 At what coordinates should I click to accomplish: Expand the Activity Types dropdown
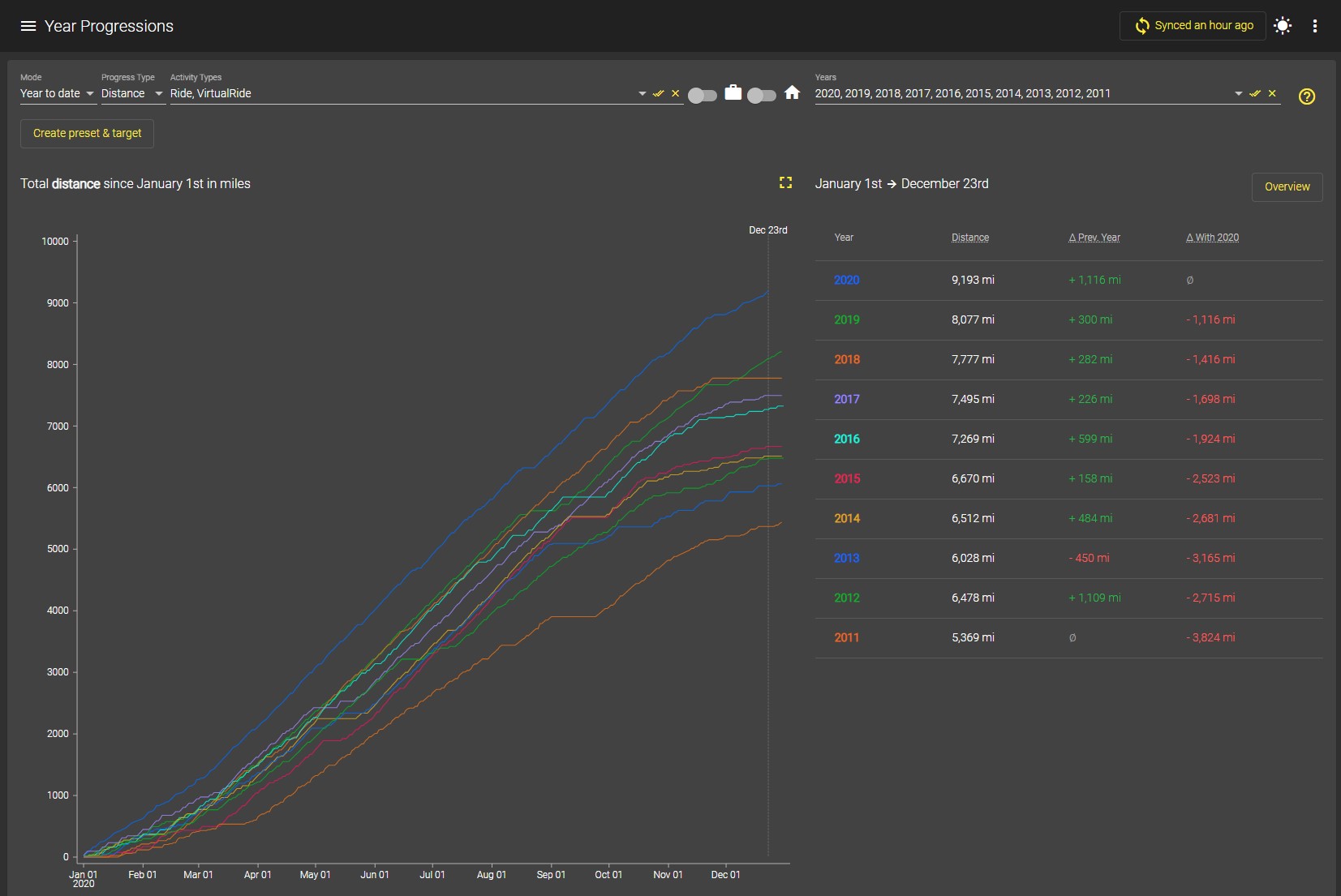(642, 93)
